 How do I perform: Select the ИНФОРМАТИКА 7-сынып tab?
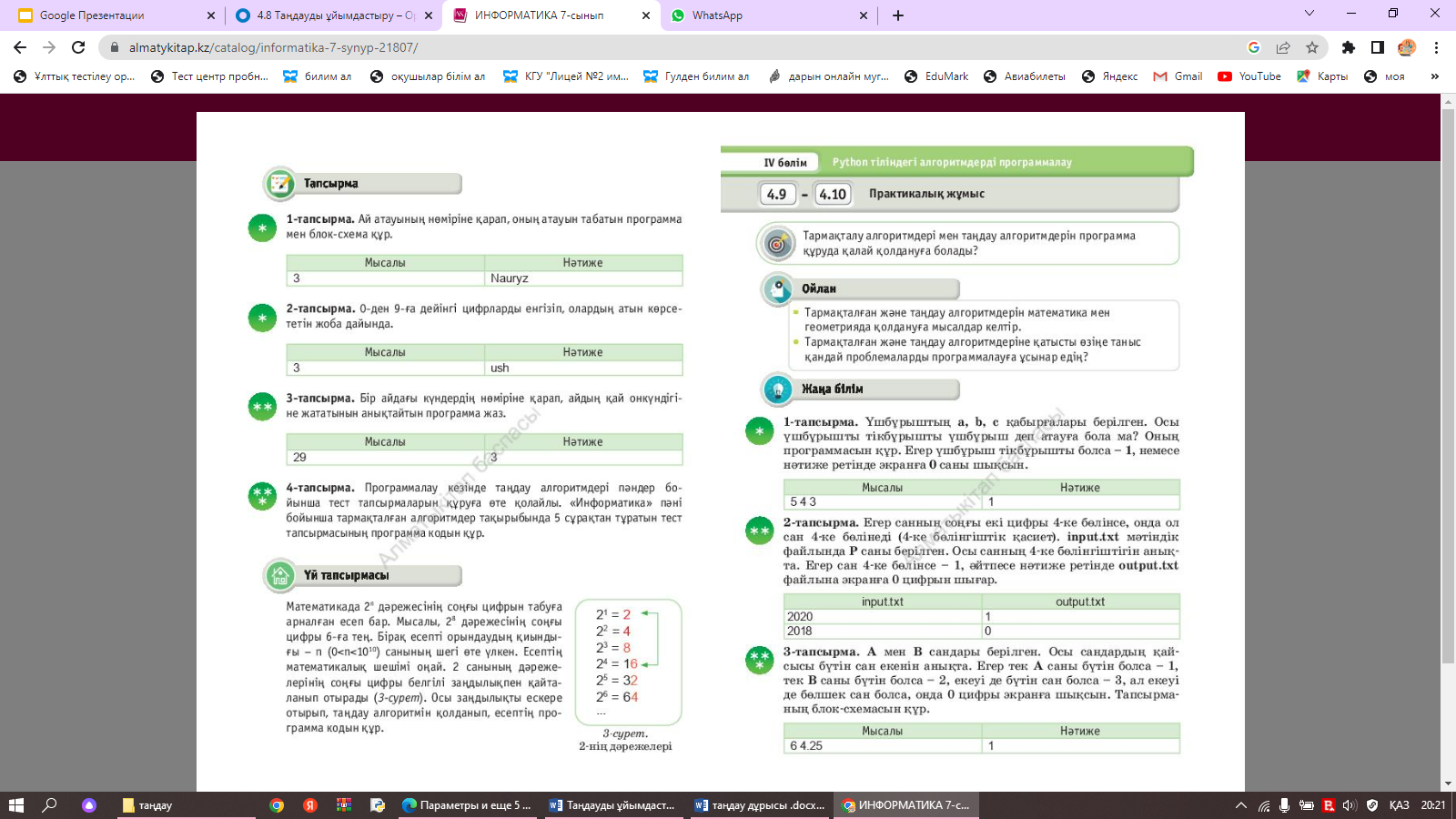pos(550,15)
